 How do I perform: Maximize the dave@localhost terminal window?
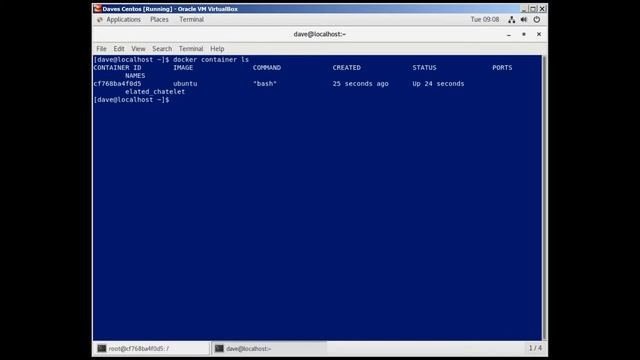point(524,34)
